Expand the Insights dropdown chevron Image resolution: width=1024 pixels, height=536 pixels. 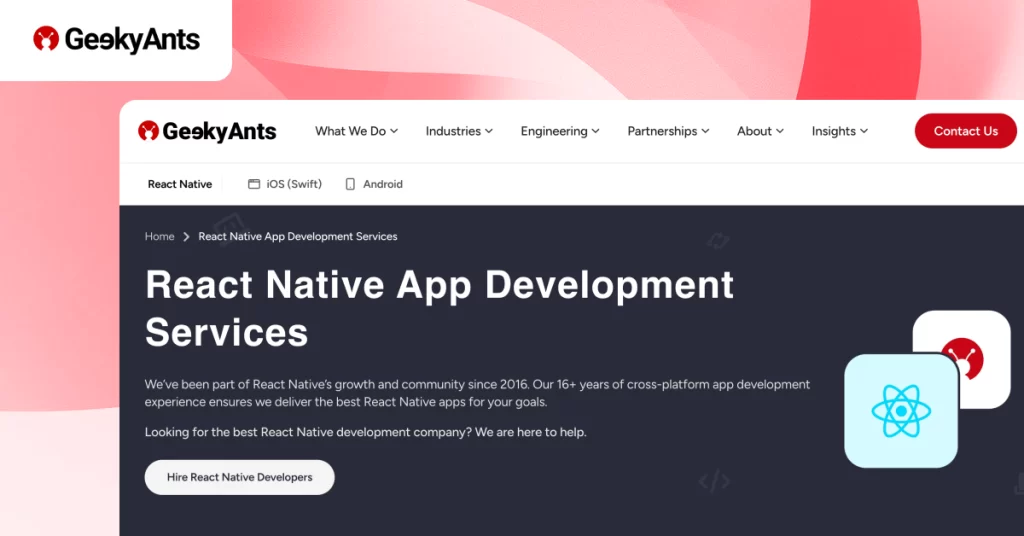coord(864,131)
